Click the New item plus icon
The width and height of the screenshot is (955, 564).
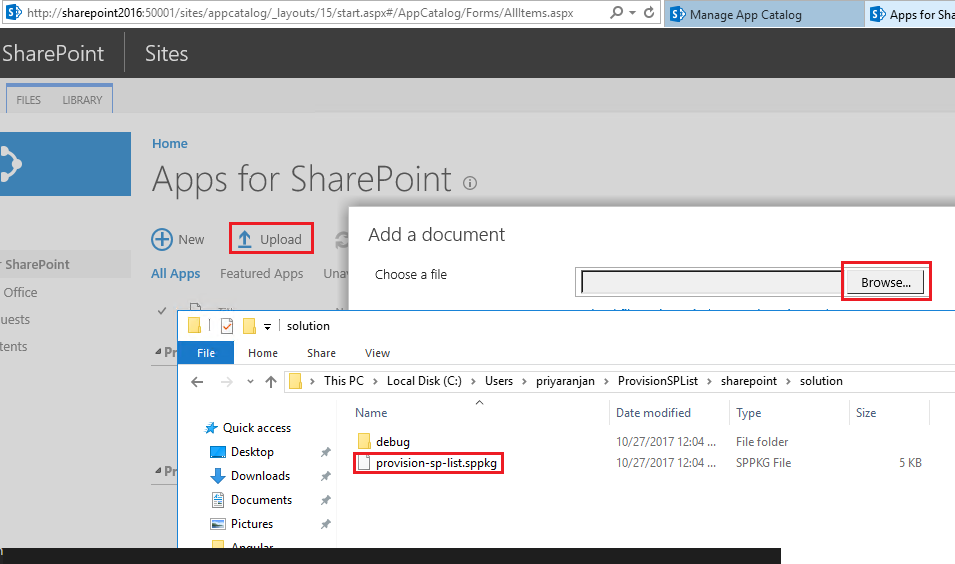point(162,239)
